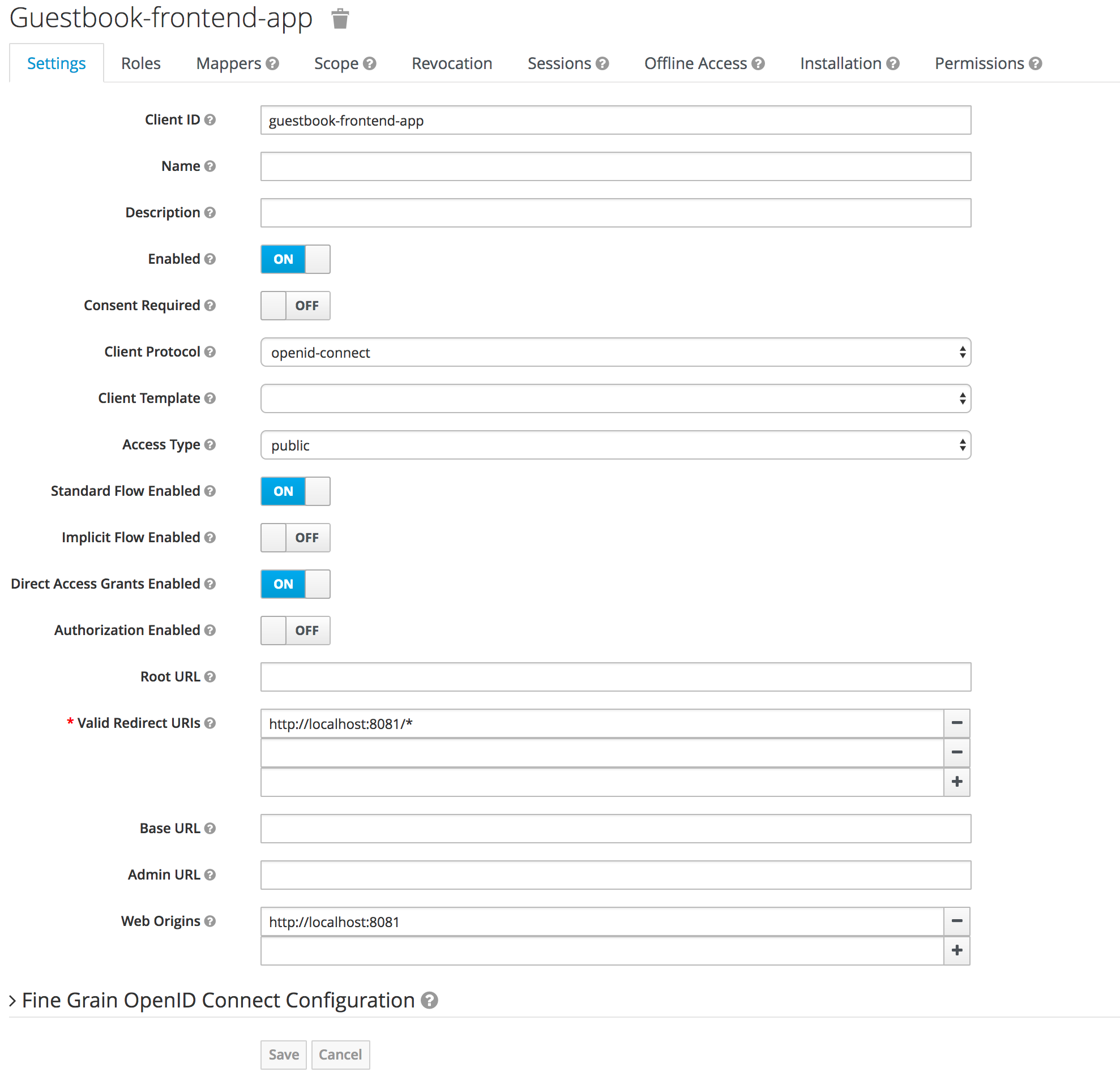This screenshot has width=1120, height=1072.
Task: Open the Access Type dropdown showing public
Action: pyautogui.click(x=615, y=445)
